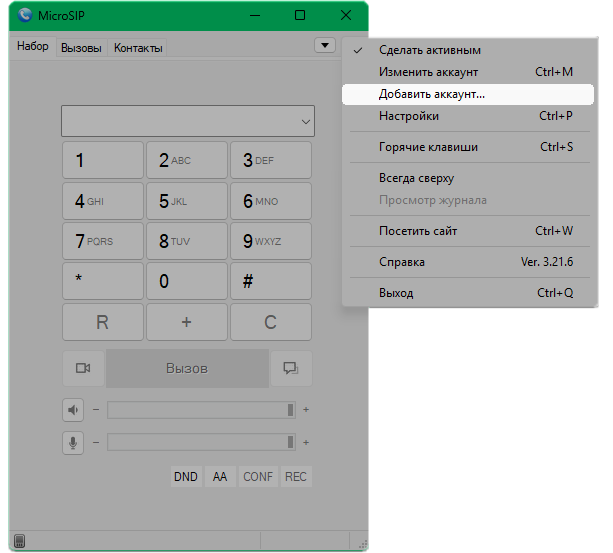Click the microphone level slider handle
The height and width of the screenshot is (553, 613).
(x=290, y=442)
